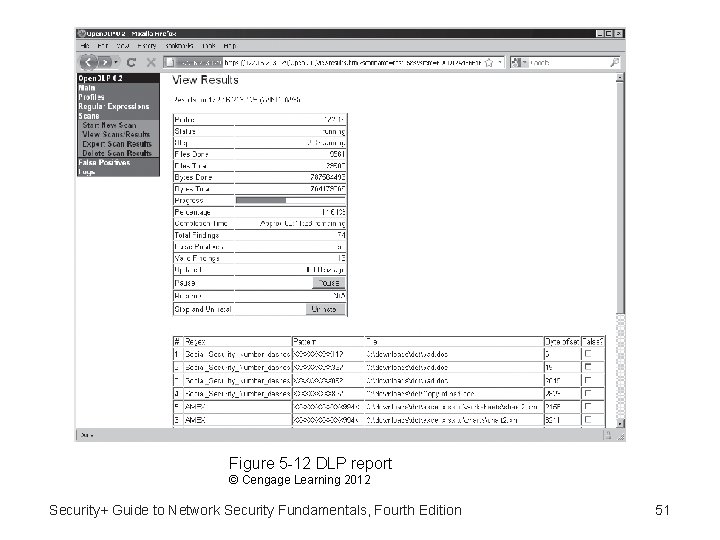Click Export Scan Results link
This screenshot has height=540, width=720.
(117, 144)
